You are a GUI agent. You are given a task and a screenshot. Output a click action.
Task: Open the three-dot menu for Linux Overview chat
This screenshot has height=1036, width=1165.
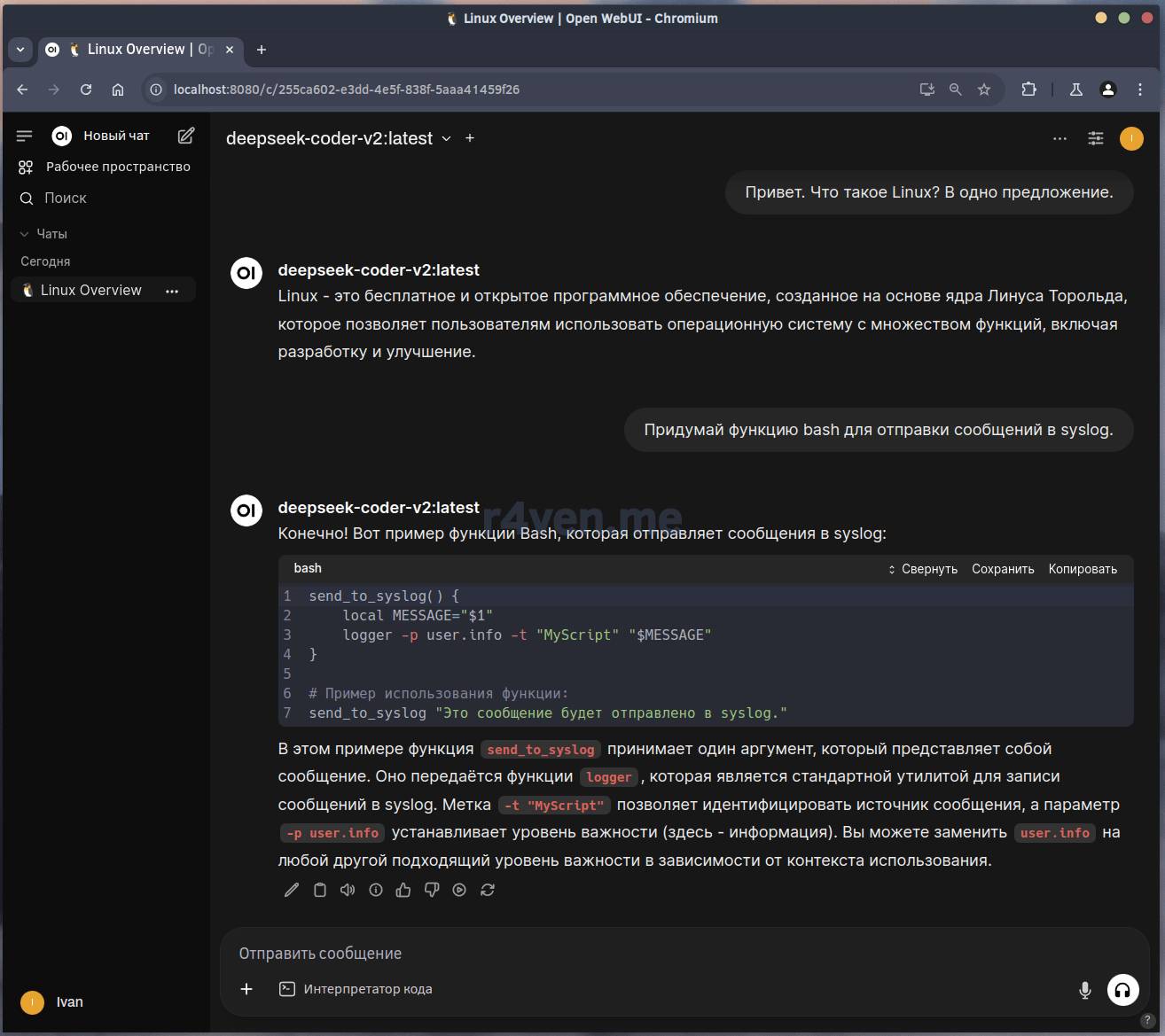172,291
